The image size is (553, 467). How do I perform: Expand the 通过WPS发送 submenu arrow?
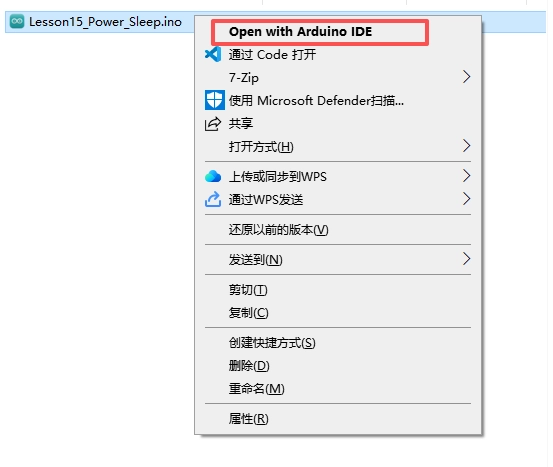click(466, 199)
